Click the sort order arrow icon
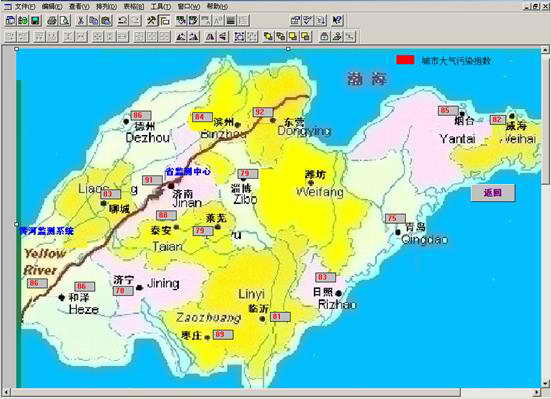The height and width of the screenshot is (399, 551). (321, 20)
